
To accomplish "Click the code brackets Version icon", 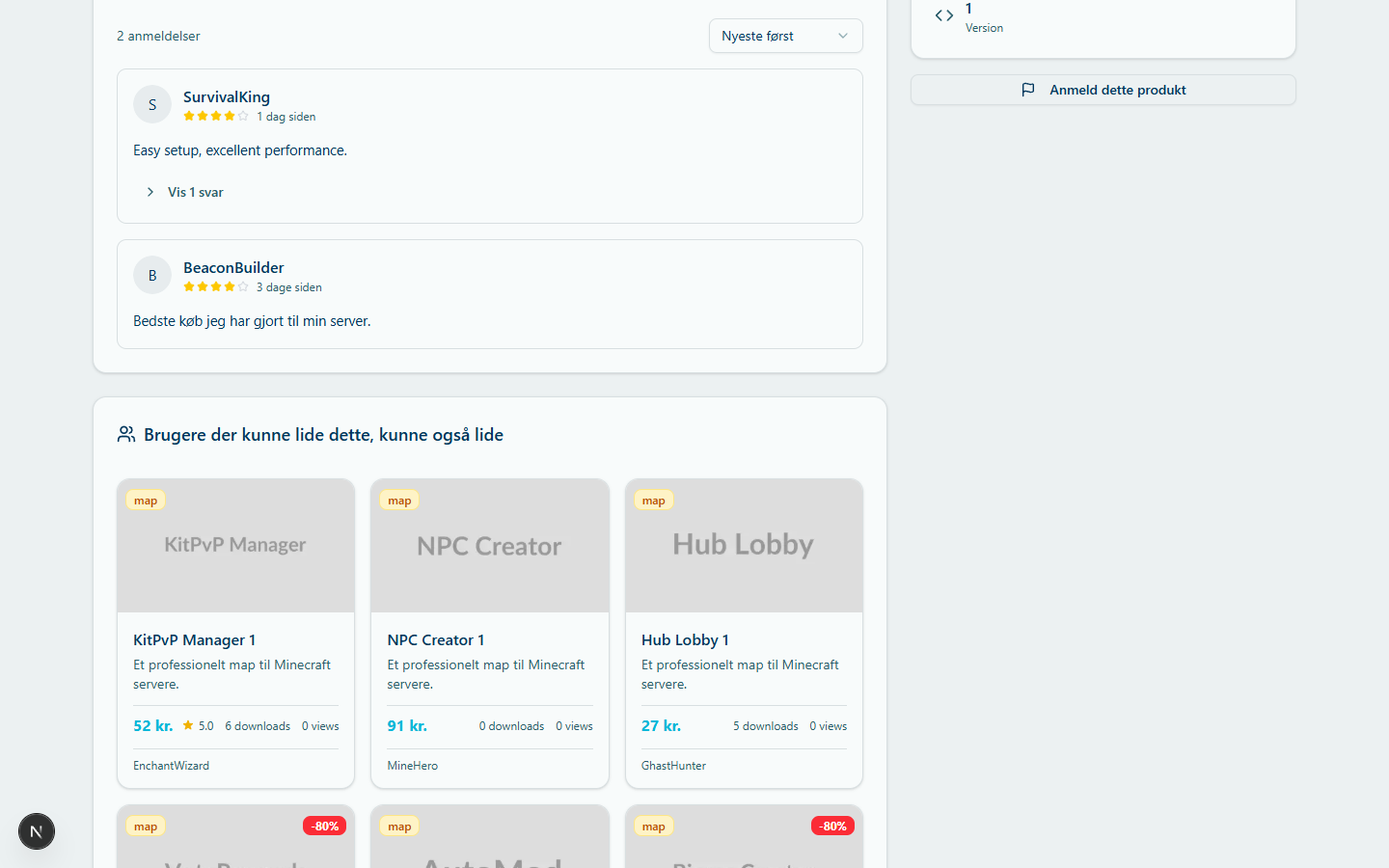I will pos(944,15).
